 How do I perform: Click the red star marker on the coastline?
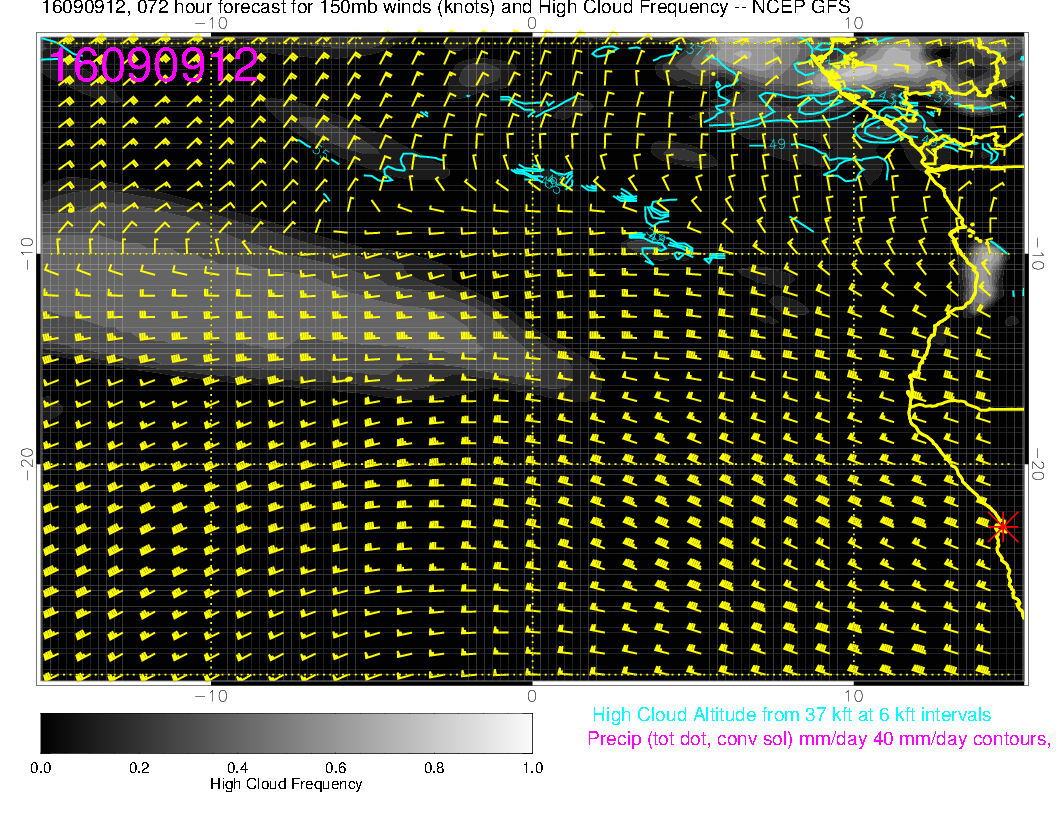(1003, 526)
